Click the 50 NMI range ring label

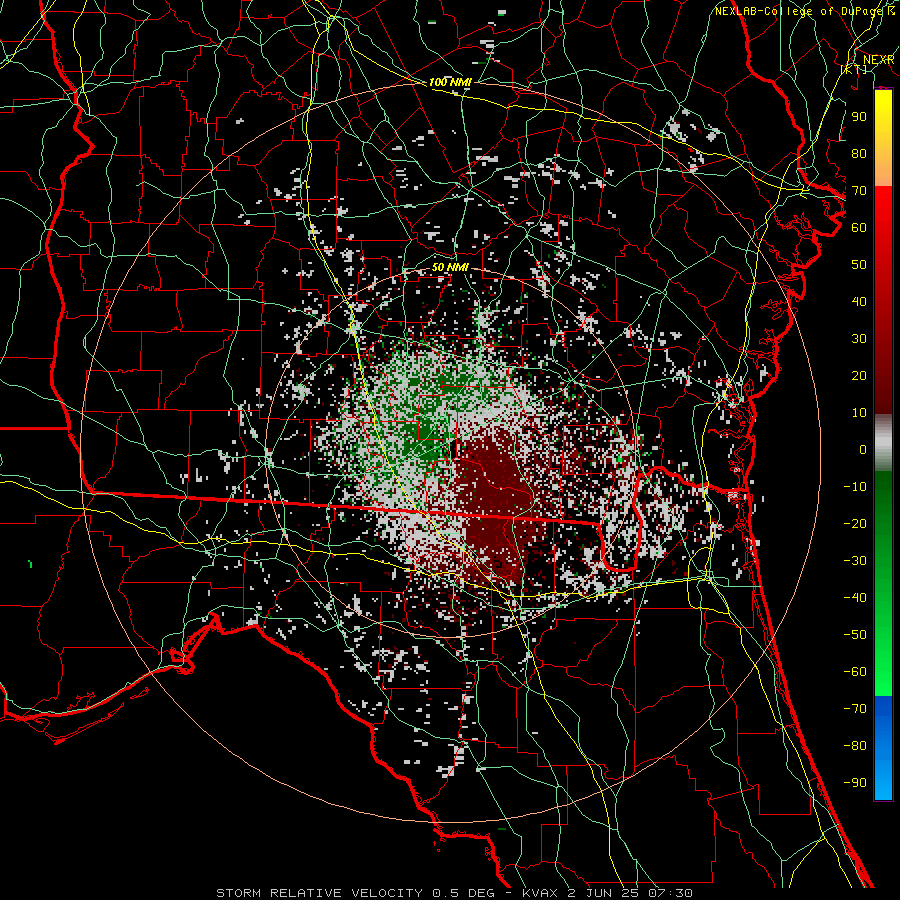pyautogui.click(x=450, y=267)
